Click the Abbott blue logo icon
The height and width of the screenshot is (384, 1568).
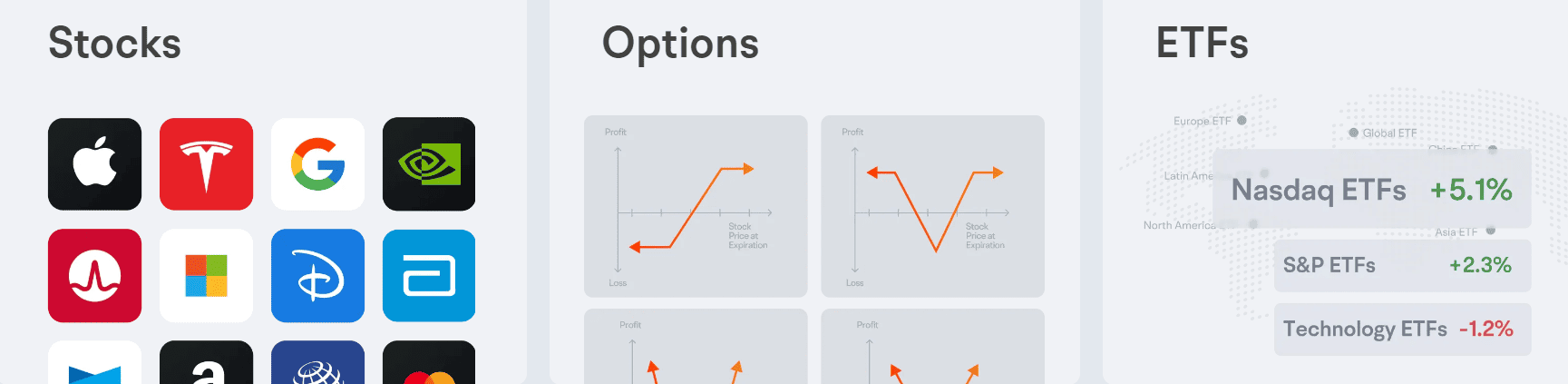pyautogui.click(x=429, y=276)
